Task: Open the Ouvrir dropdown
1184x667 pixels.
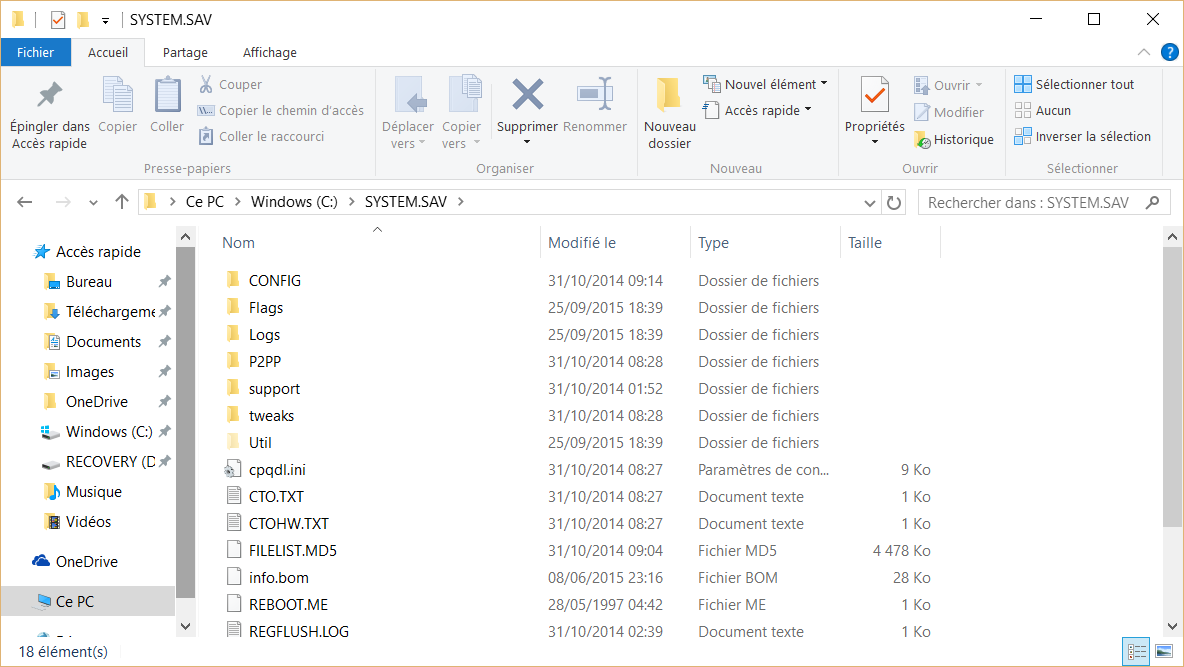Action: click(x=948, y=85)
